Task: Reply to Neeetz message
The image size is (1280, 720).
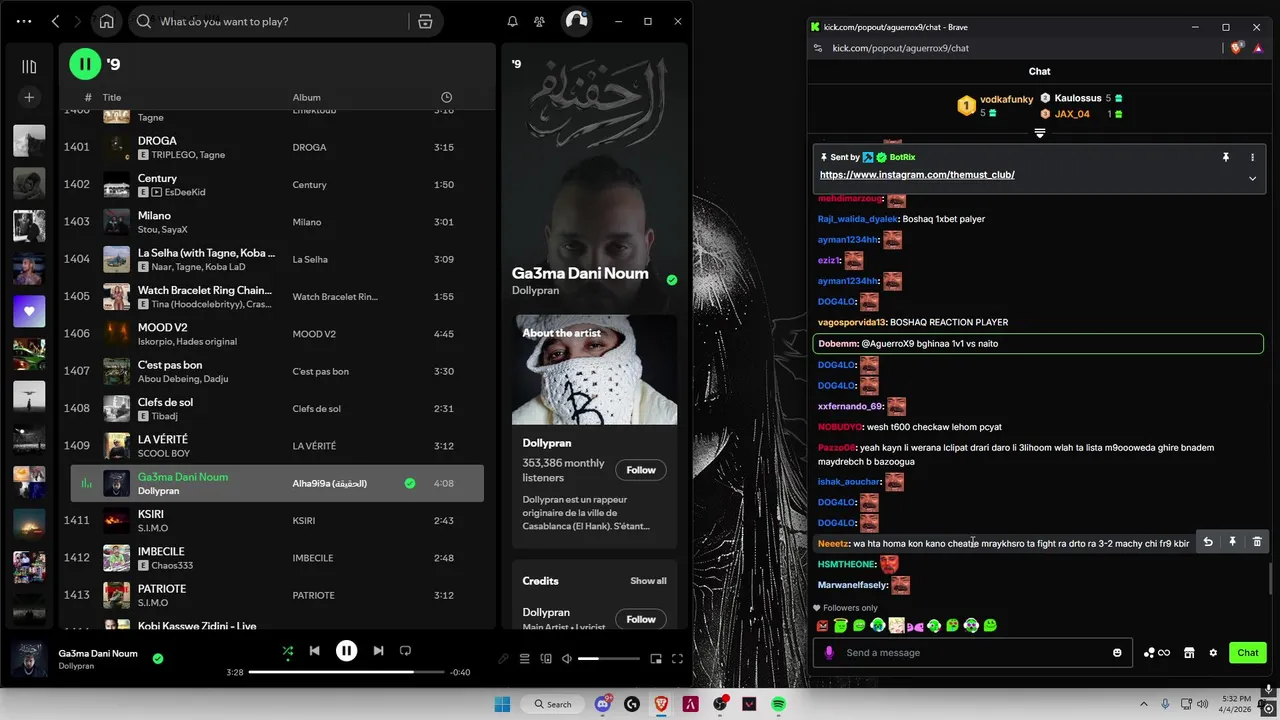Action: (x=1208, y=542)
